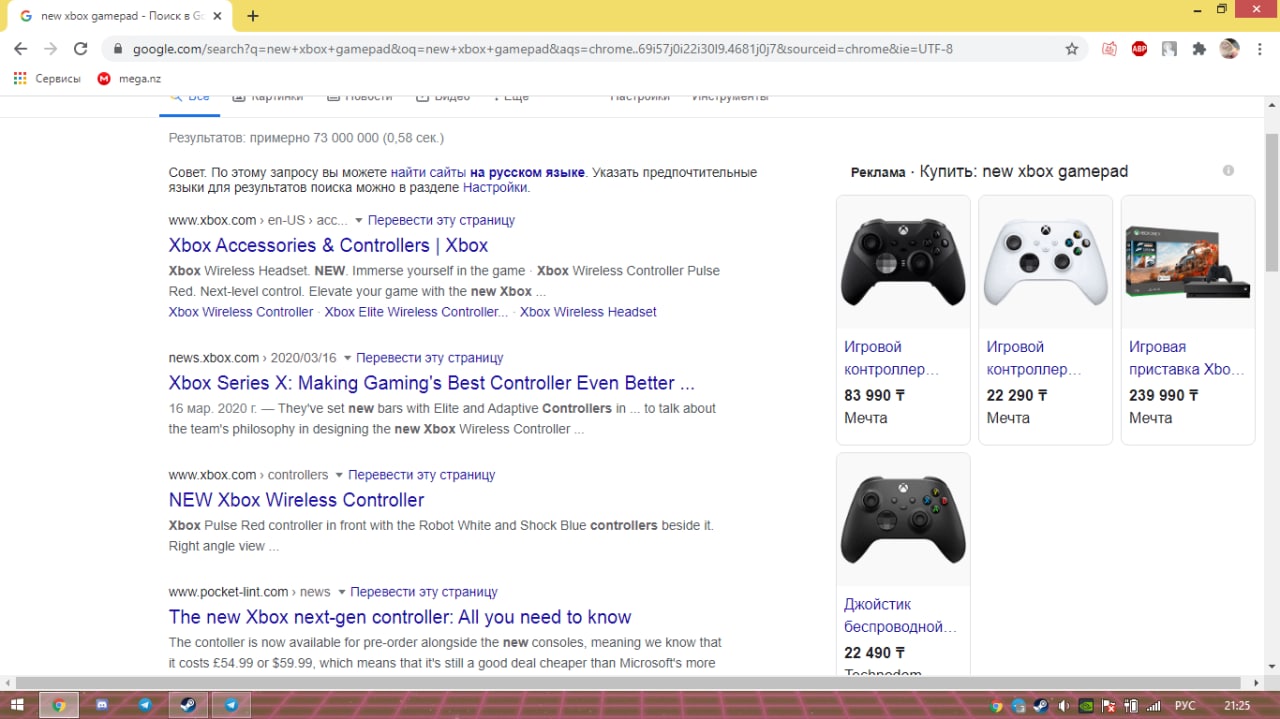Open 'Джойстик беспроводной' ad listing
1280x719 pixels.
901,616
